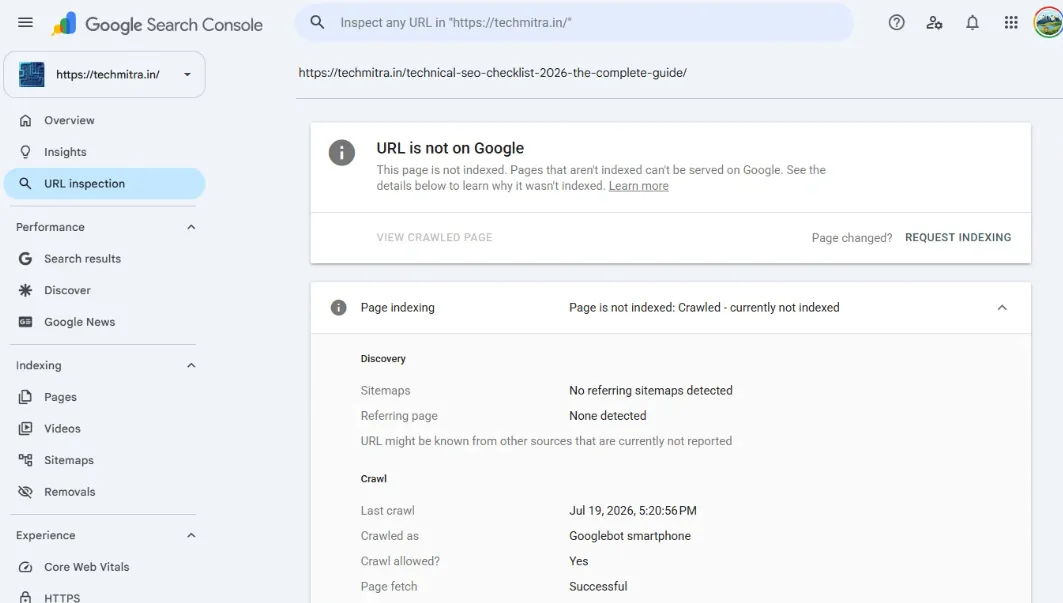Click the Overview home icon
Image resolution: width=1063 pixels, height=603 pixels.
[25, 121]
